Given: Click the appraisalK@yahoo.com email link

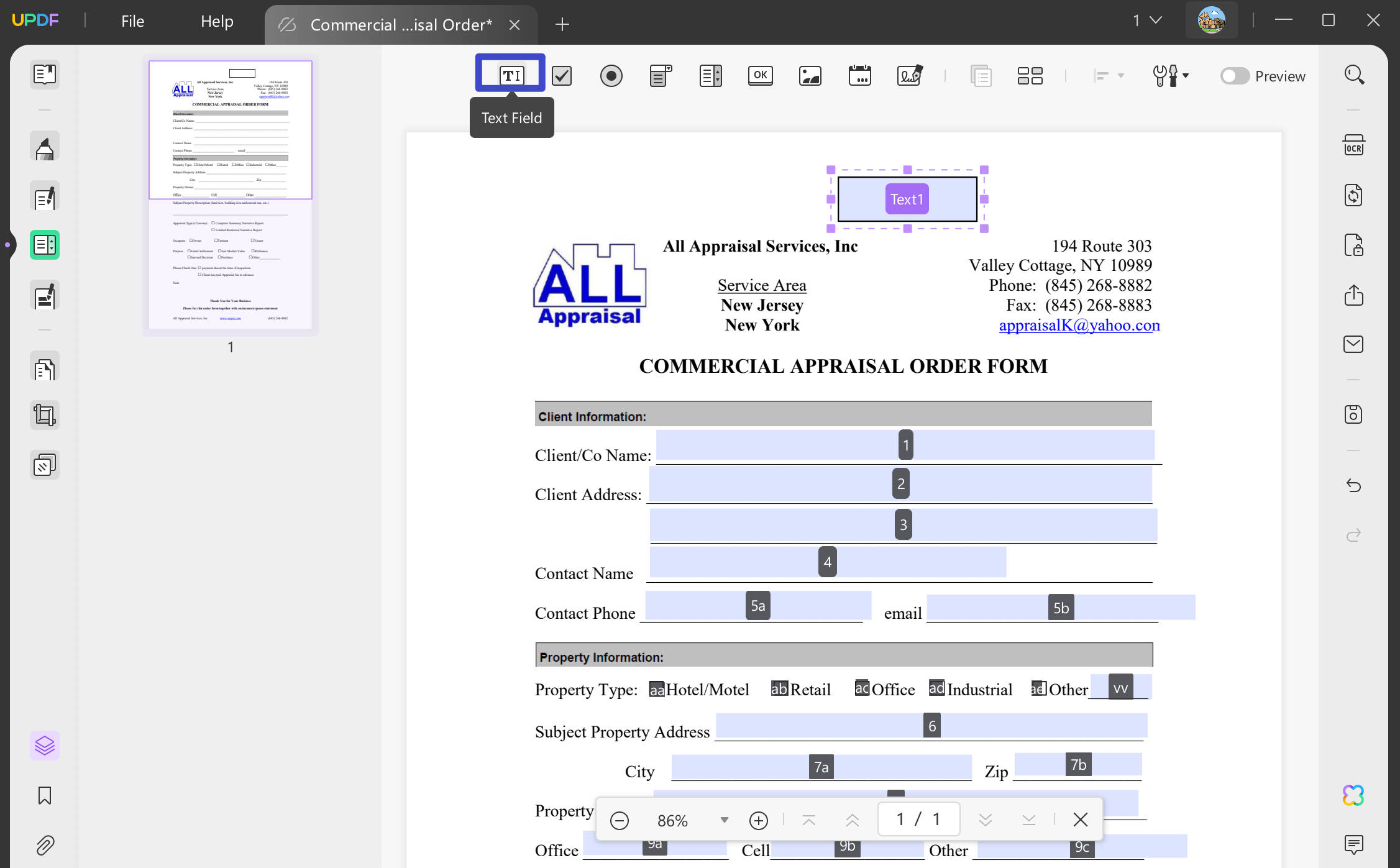Looking at the screenshot, I should pos(1078,325).
